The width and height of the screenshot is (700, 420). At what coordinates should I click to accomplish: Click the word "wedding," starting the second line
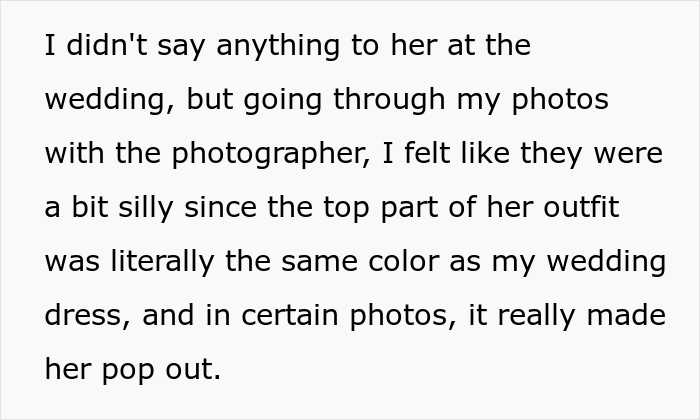tap(110, 101)
